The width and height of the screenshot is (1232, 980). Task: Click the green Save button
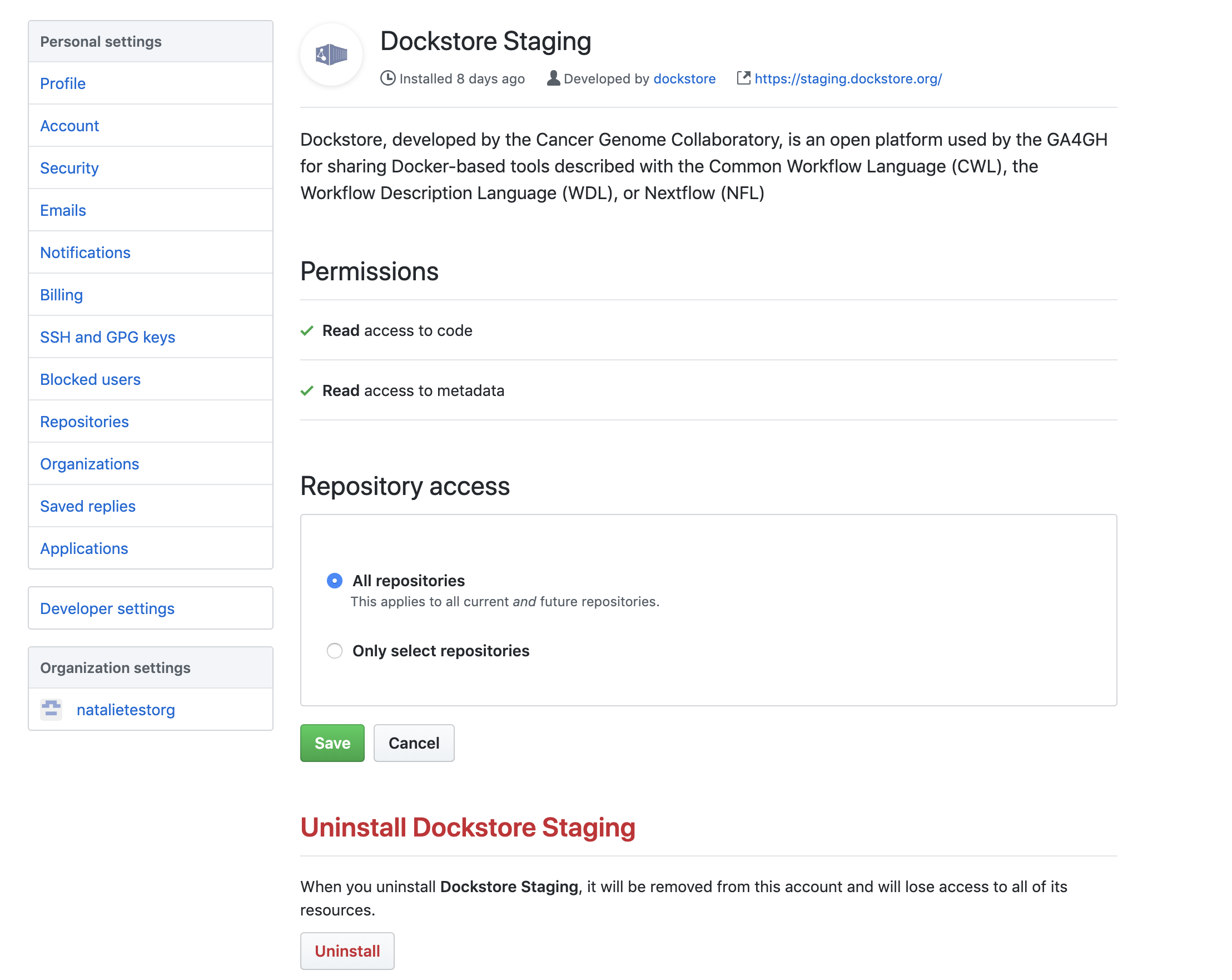coord(332,743)
